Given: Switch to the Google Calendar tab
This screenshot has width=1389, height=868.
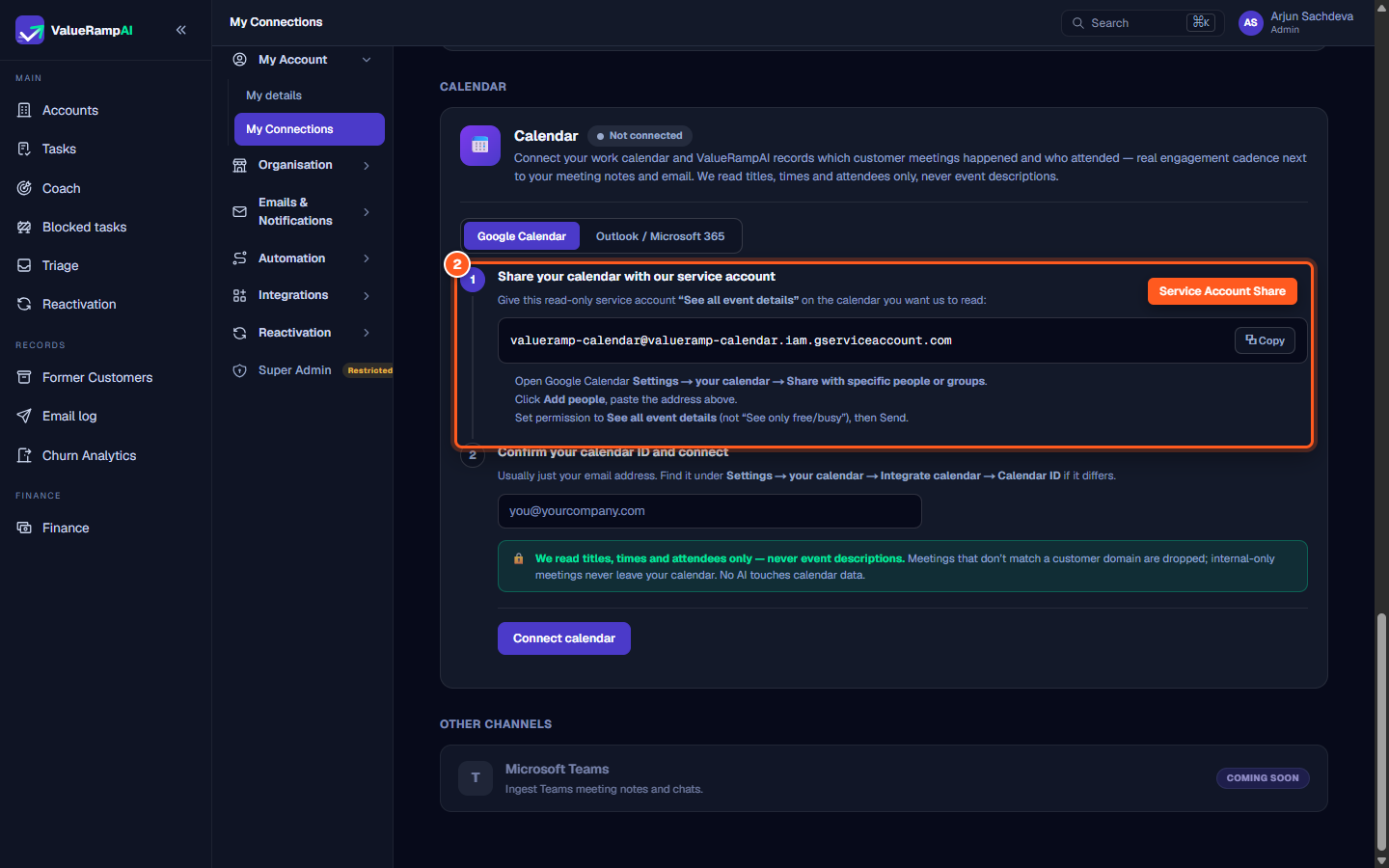Looking at the screenshot, I should click(x=522, y=236).
